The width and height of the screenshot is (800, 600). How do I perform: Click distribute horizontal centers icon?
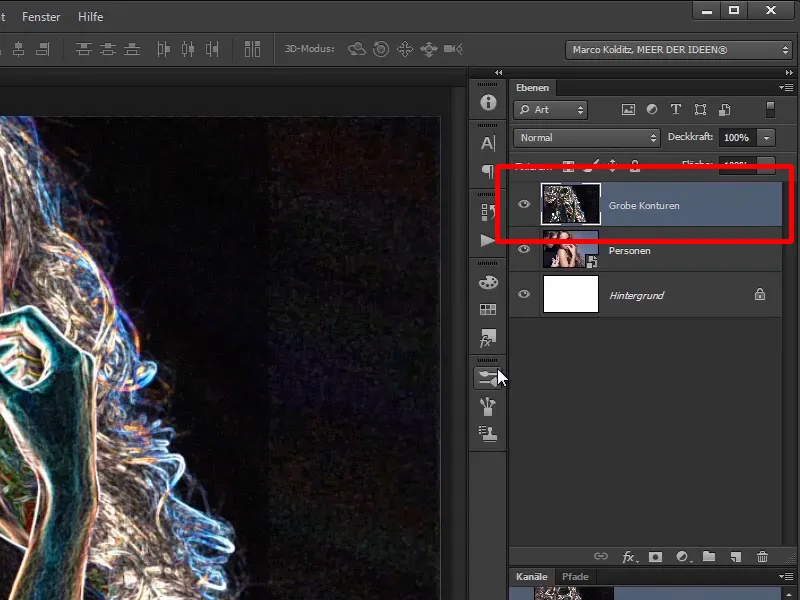click(x=188, y=49)
